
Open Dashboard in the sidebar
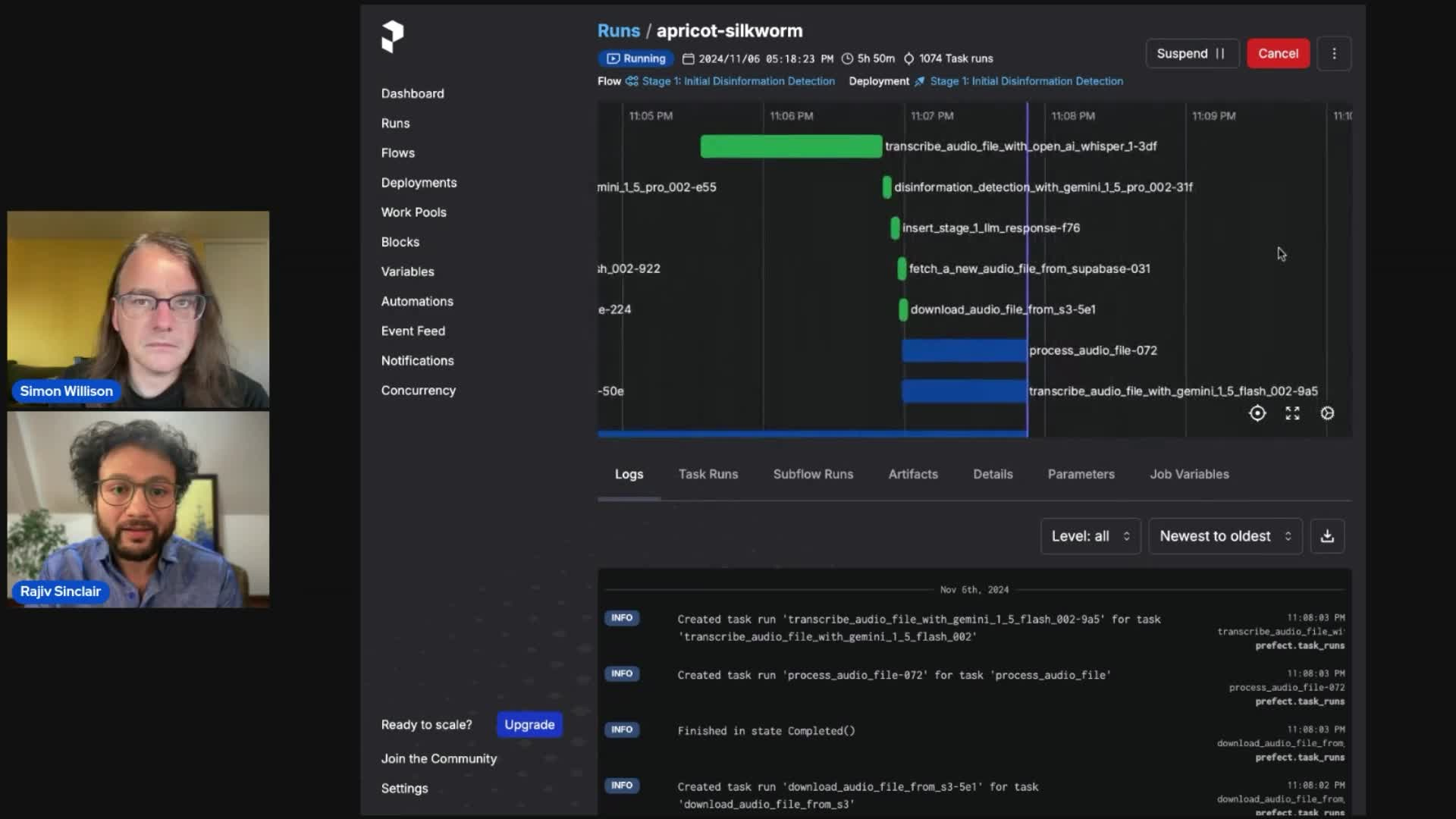413,93
